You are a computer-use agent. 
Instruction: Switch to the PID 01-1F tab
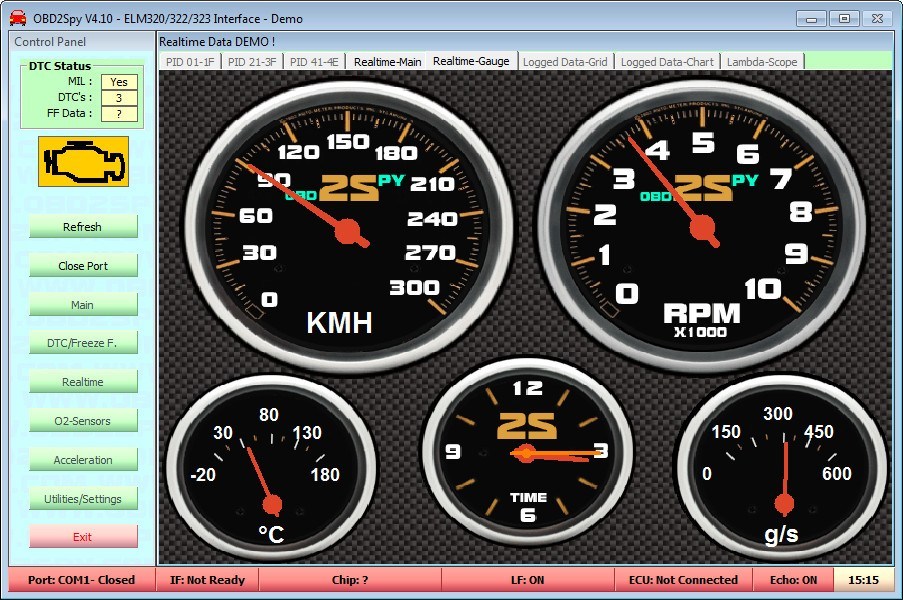pyautogui.click(x=190, y=62)
